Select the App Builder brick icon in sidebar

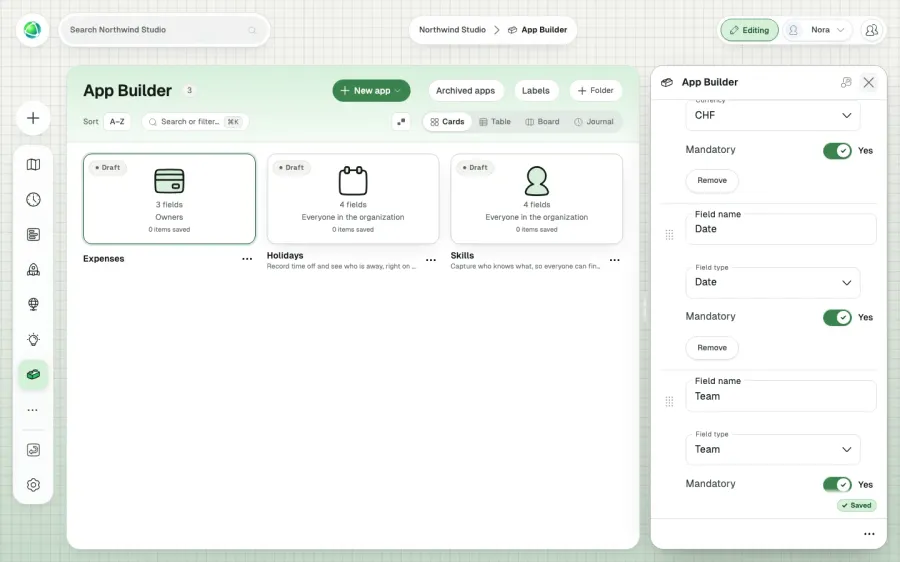(33, 375)
